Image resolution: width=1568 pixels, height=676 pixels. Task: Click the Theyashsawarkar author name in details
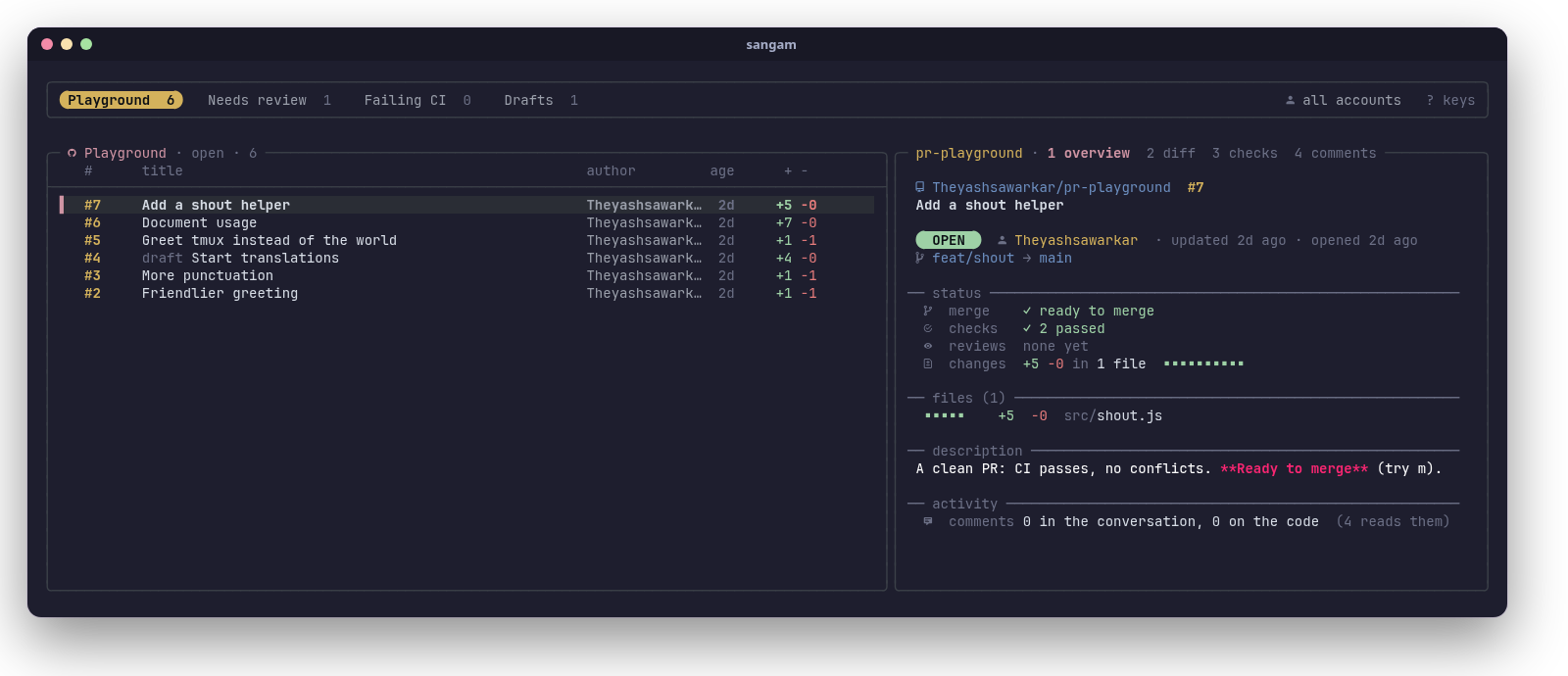click(x=1076, y=240)
